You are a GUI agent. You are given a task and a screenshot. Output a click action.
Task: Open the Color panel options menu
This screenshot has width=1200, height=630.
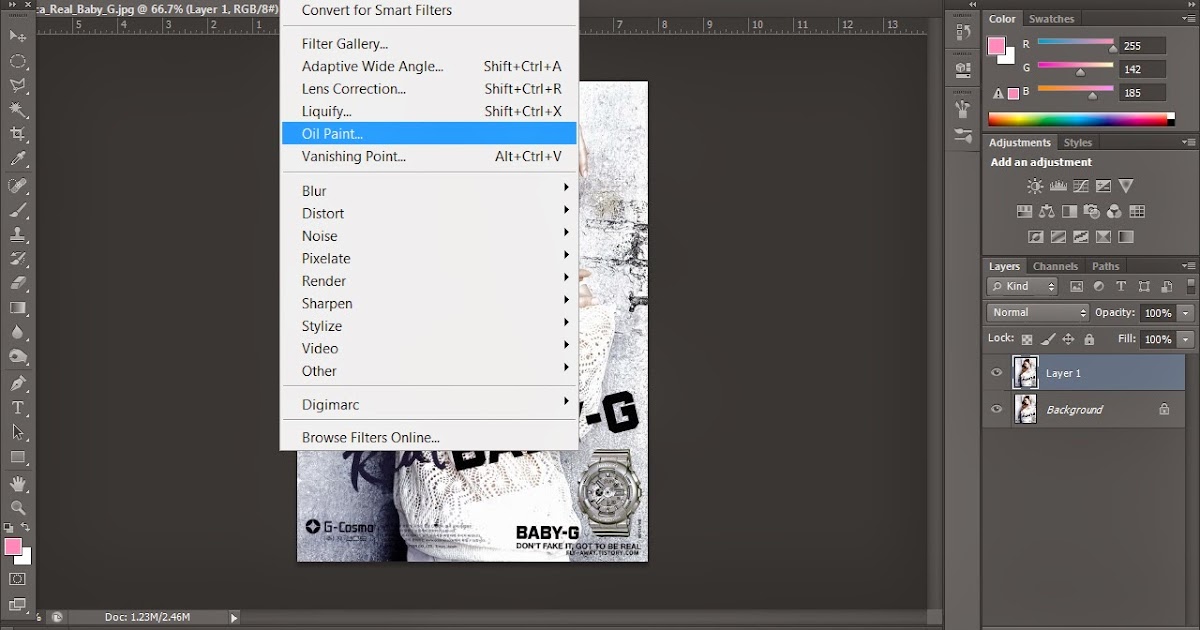pos(1187,19)
